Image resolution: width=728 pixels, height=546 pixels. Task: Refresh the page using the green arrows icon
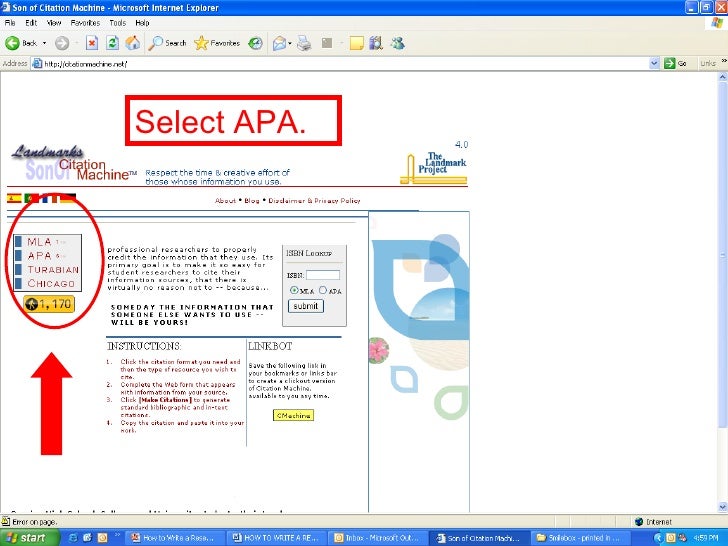click(112, 43)
